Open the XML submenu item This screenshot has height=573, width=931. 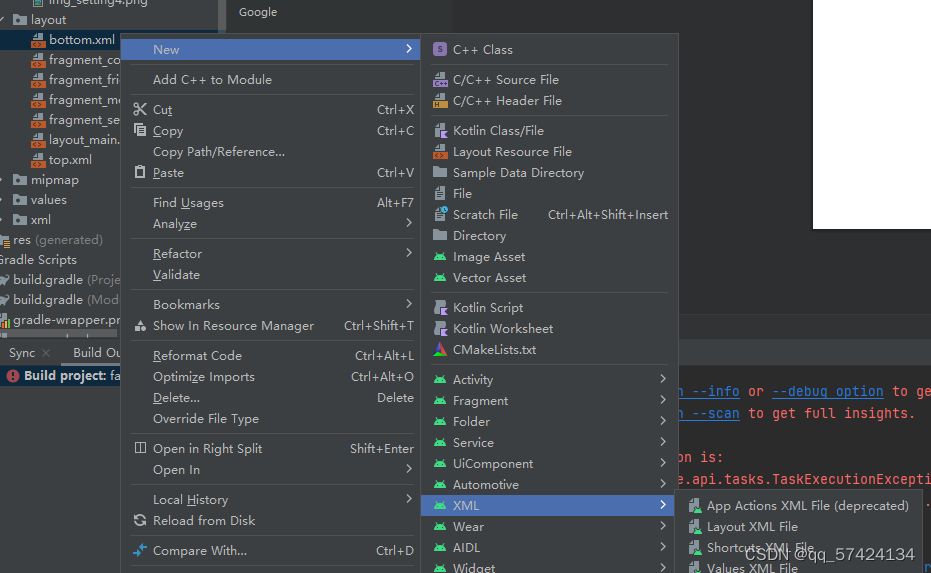pos(547,505)
